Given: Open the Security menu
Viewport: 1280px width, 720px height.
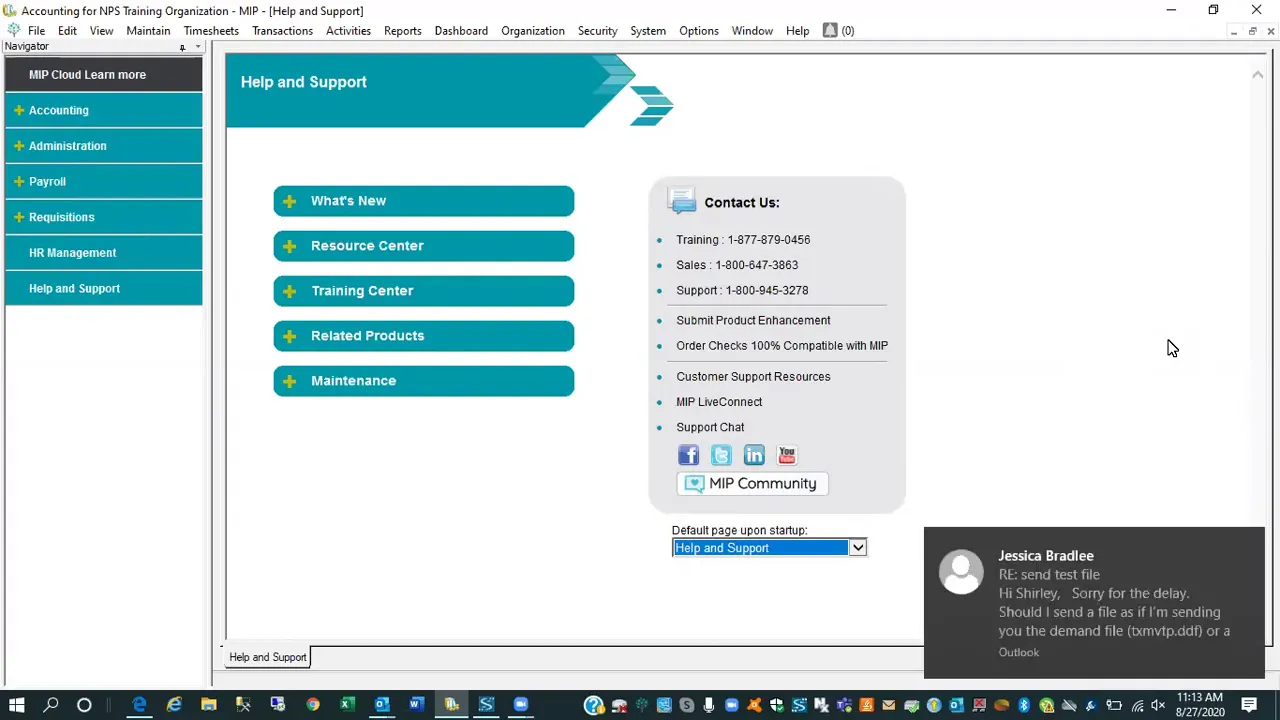Looking at the screenshot, I should [597, 31].
